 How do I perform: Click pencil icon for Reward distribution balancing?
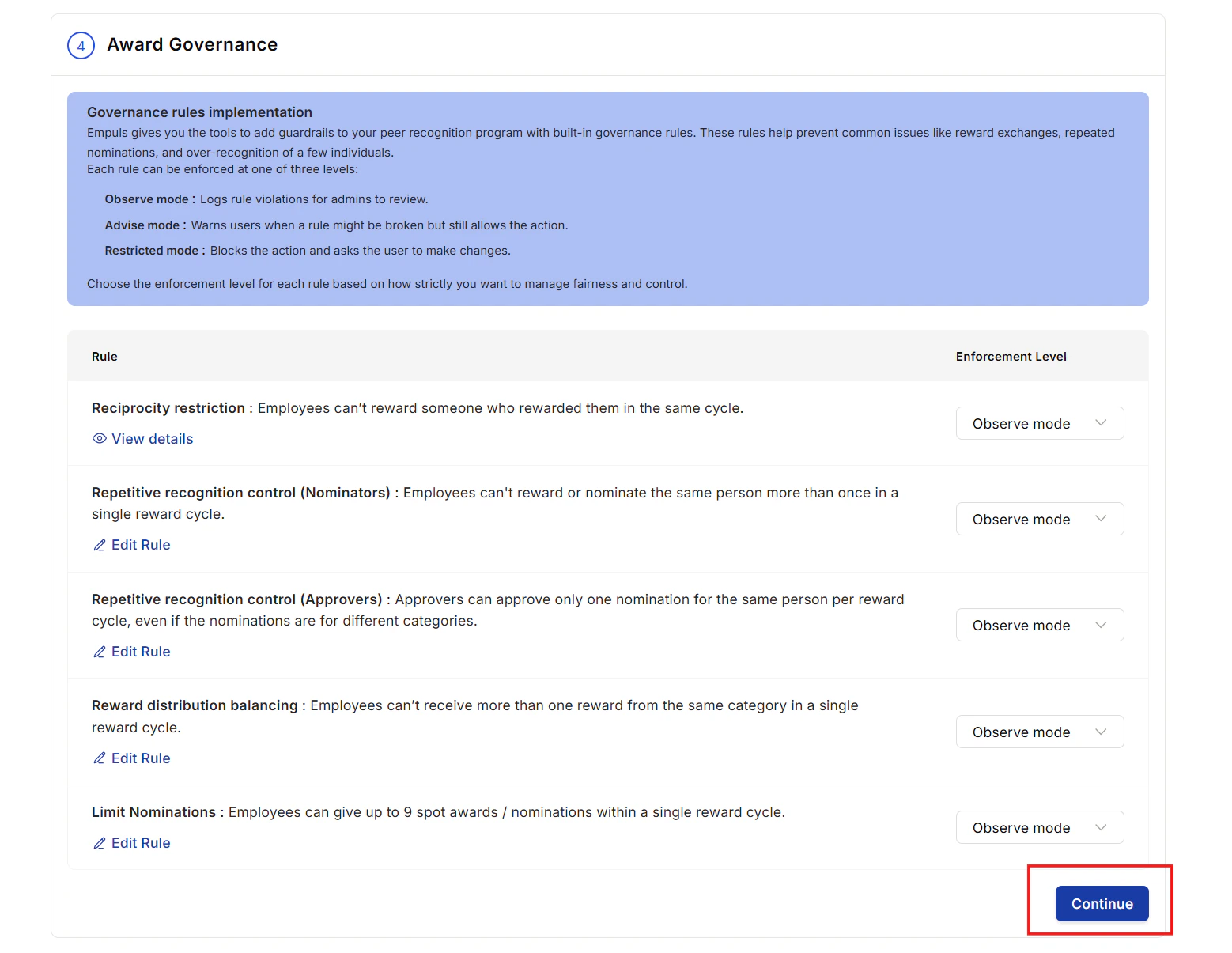pos(100,758)
